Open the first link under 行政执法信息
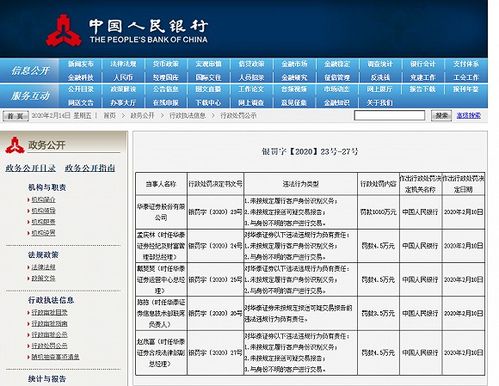This screenshot has height=386, width=499. tap(49, 312)
